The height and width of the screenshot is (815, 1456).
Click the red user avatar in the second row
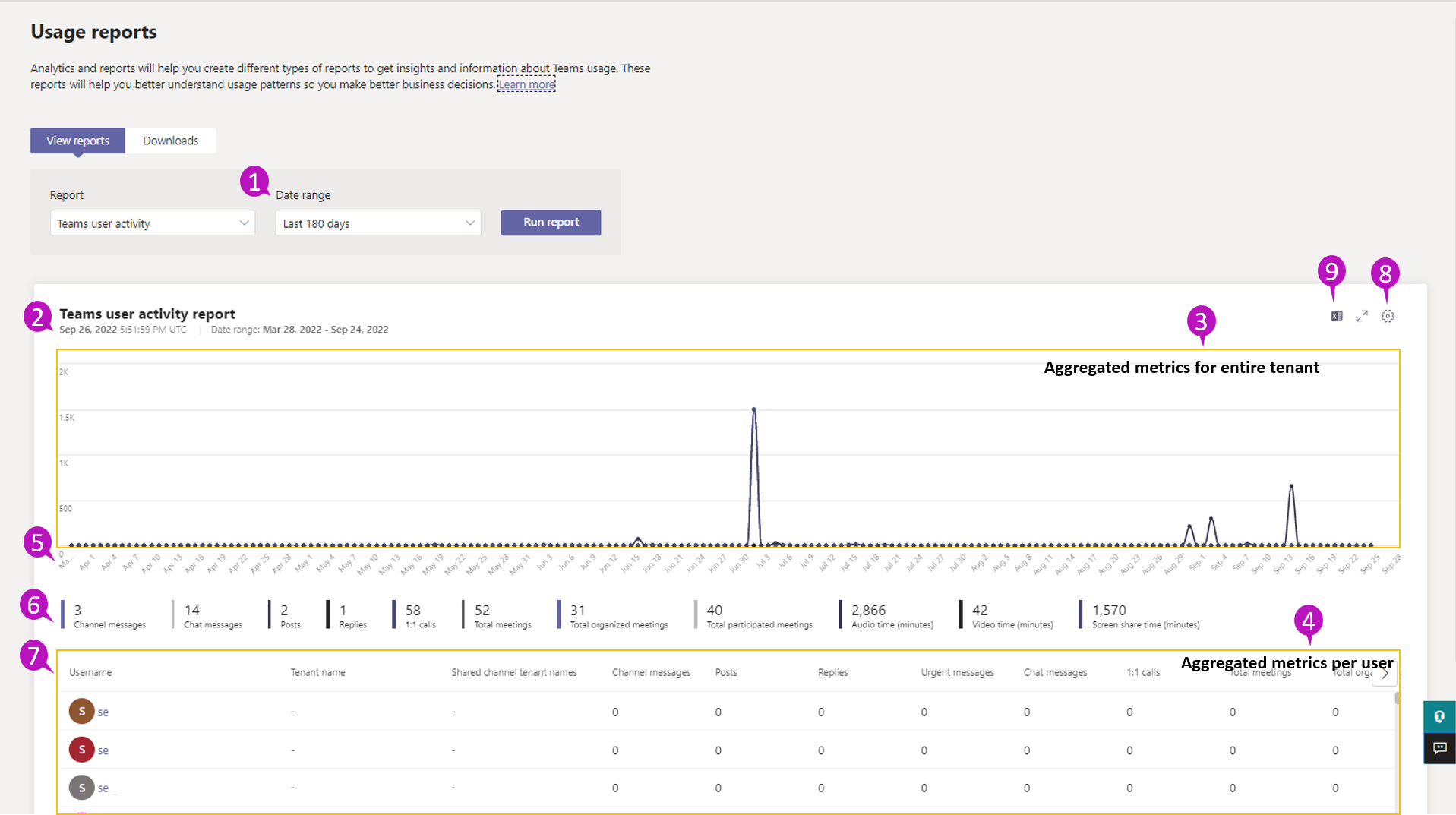click(82, 750)
